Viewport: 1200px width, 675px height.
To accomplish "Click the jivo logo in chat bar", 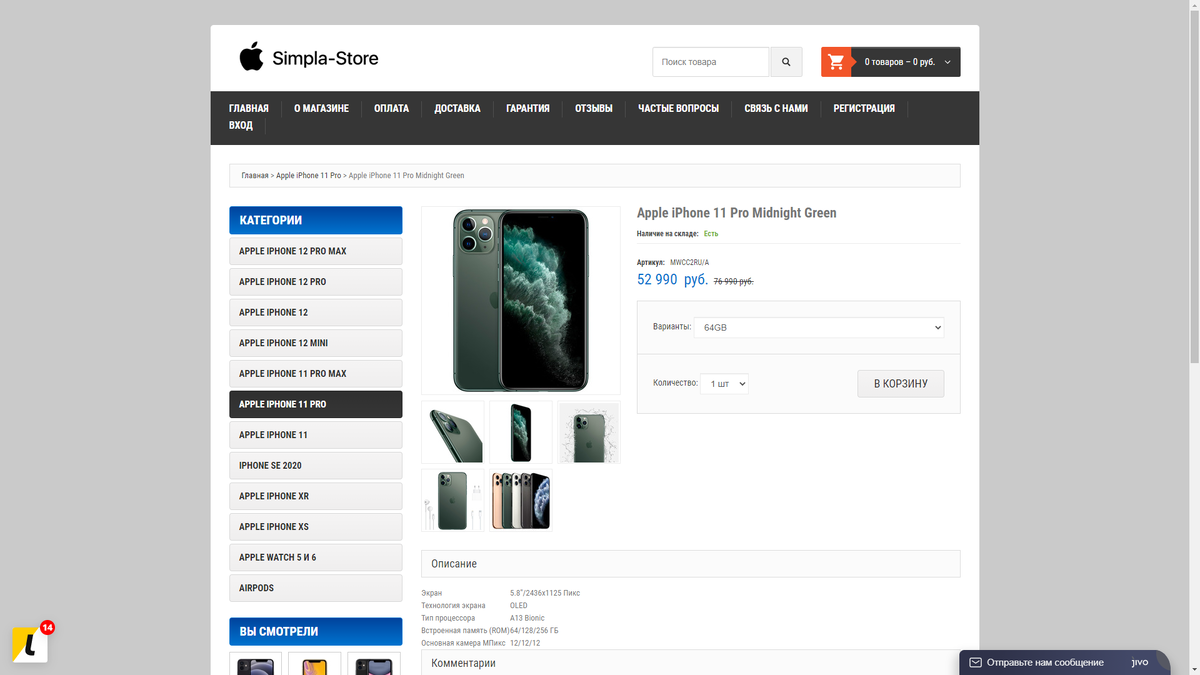I will click(x=1140, y=662).
